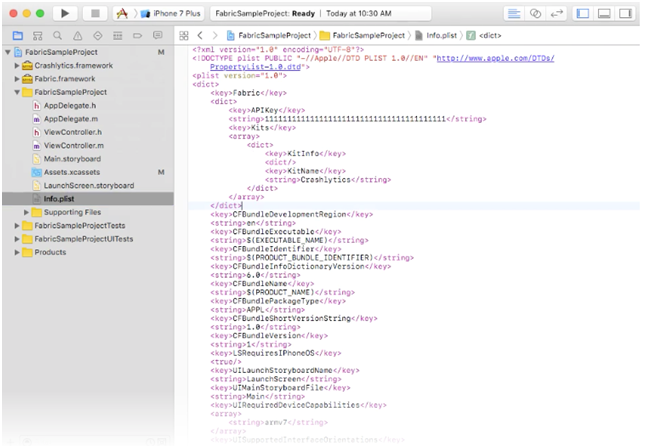
Task: Go forward in editor history
Action: [215, 35]
